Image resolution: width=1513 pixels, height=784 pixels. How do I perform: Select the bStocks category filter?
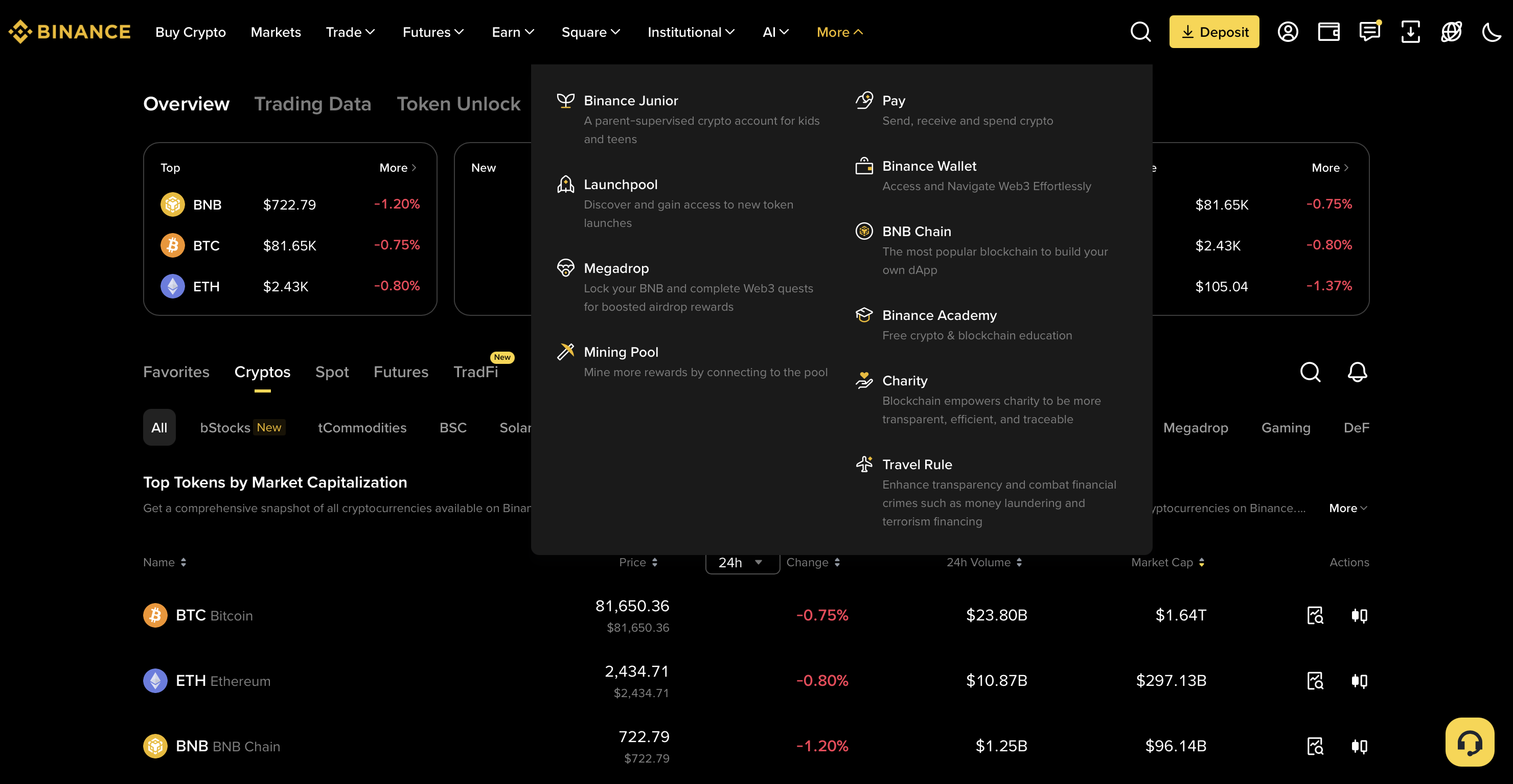pyautogui.click(x=242, y=428)
